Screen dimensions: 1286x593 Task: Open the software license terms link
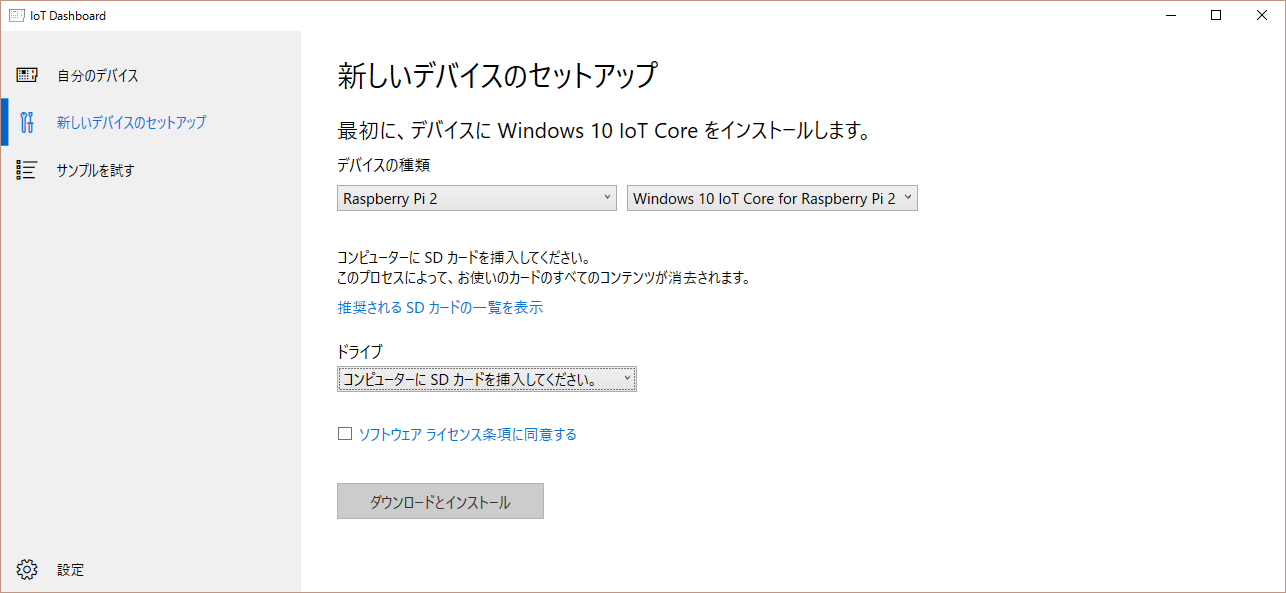(467, 434)
